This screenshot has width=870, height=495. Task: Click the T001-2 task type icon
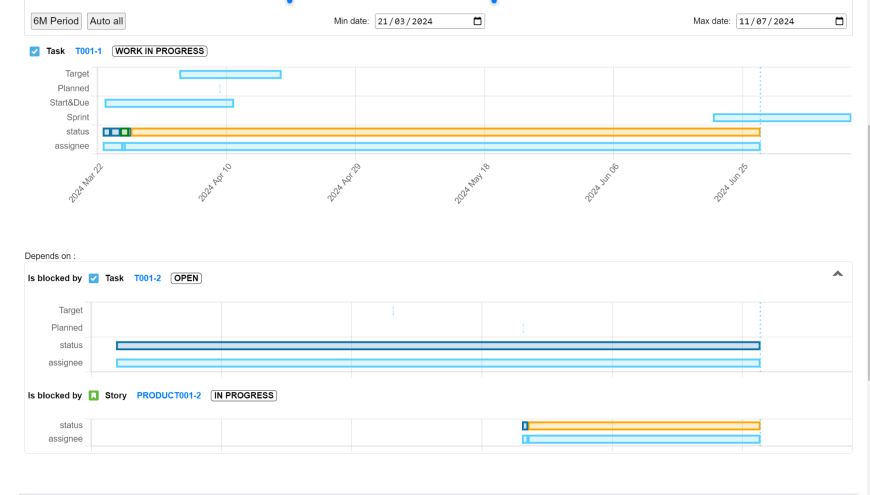[x=94, y=279]
